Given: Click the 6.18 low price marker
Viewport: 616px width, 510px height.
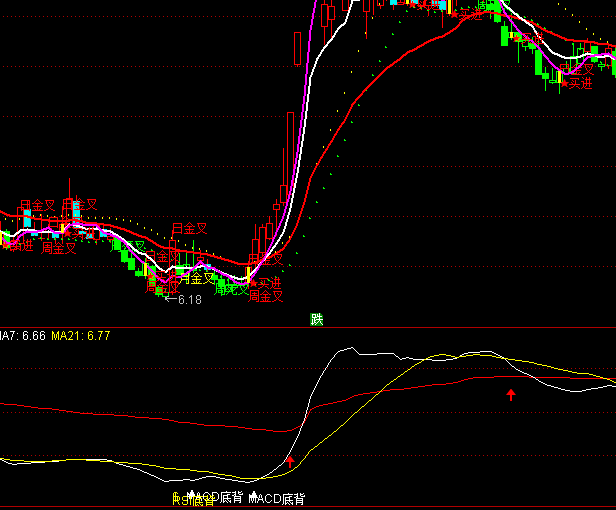Looking at the screenshot, I should coord(186,299).
